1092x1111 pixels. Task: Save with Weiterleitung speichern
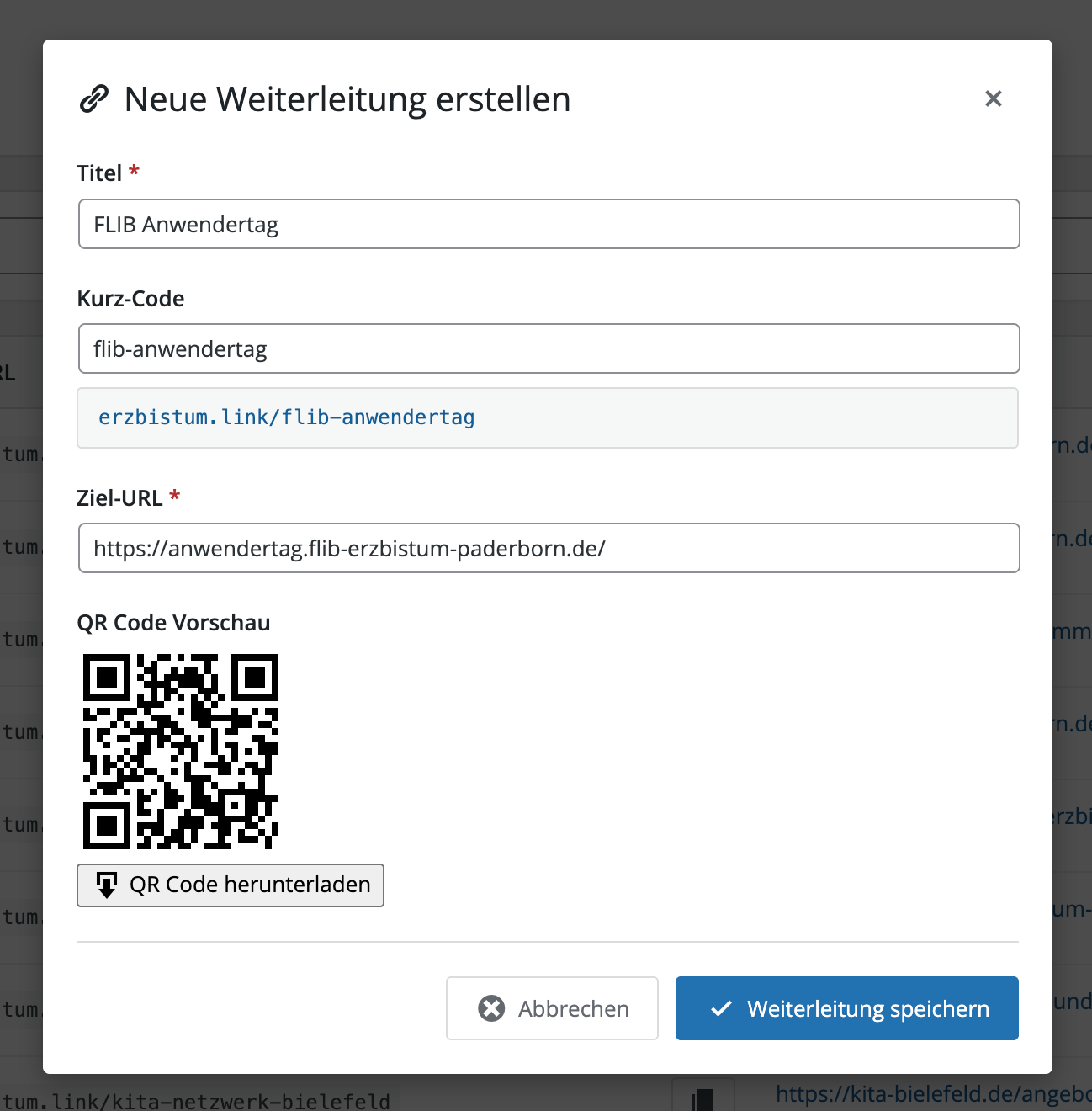tap(867, 1008)
